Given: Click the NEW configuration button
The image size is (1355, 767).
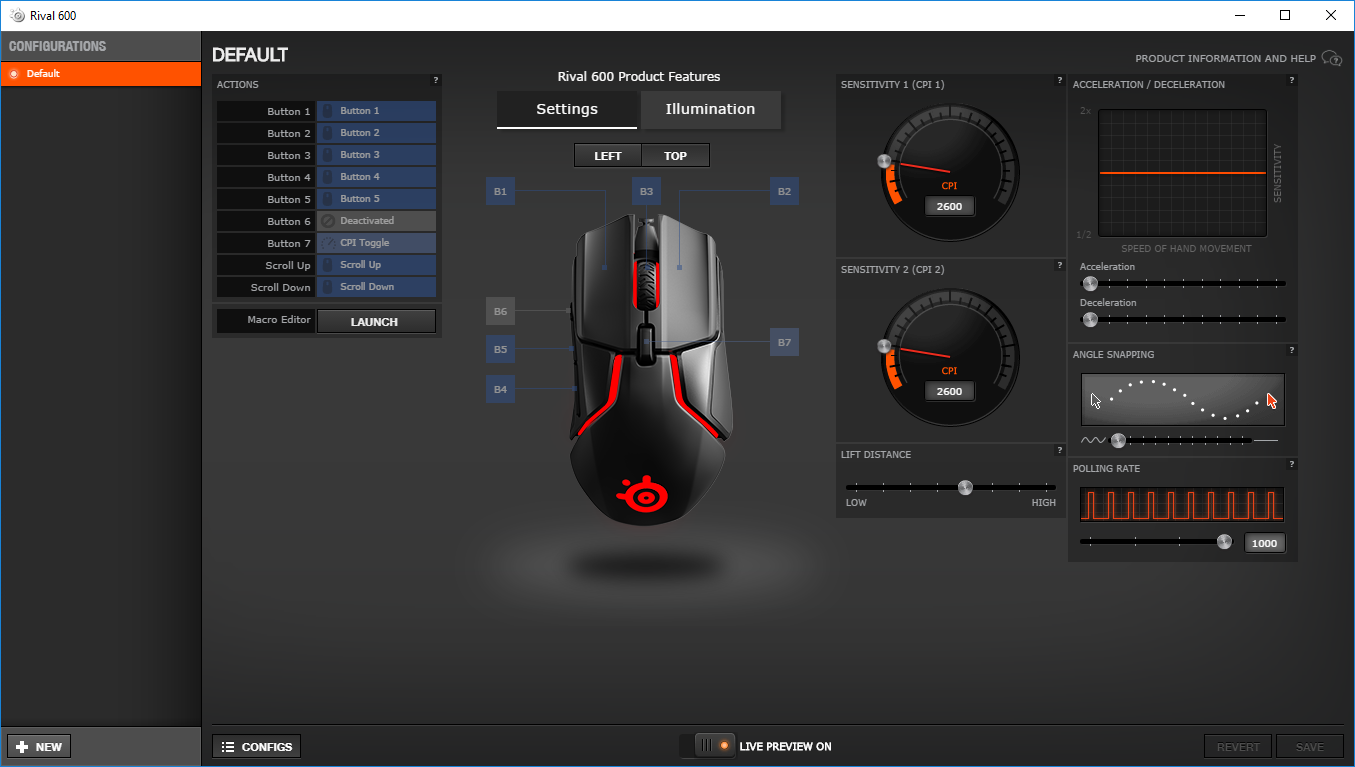Looking at the screenshot, I should coord(39,746).
